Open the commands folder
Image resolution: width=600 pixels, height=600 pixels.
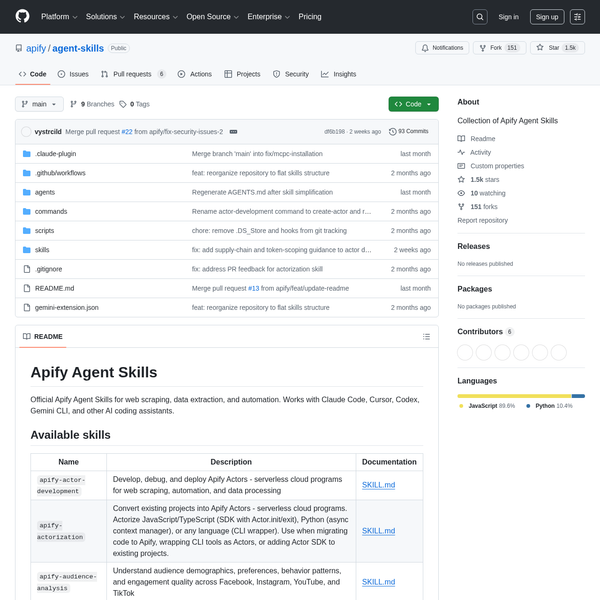point(51,211)
